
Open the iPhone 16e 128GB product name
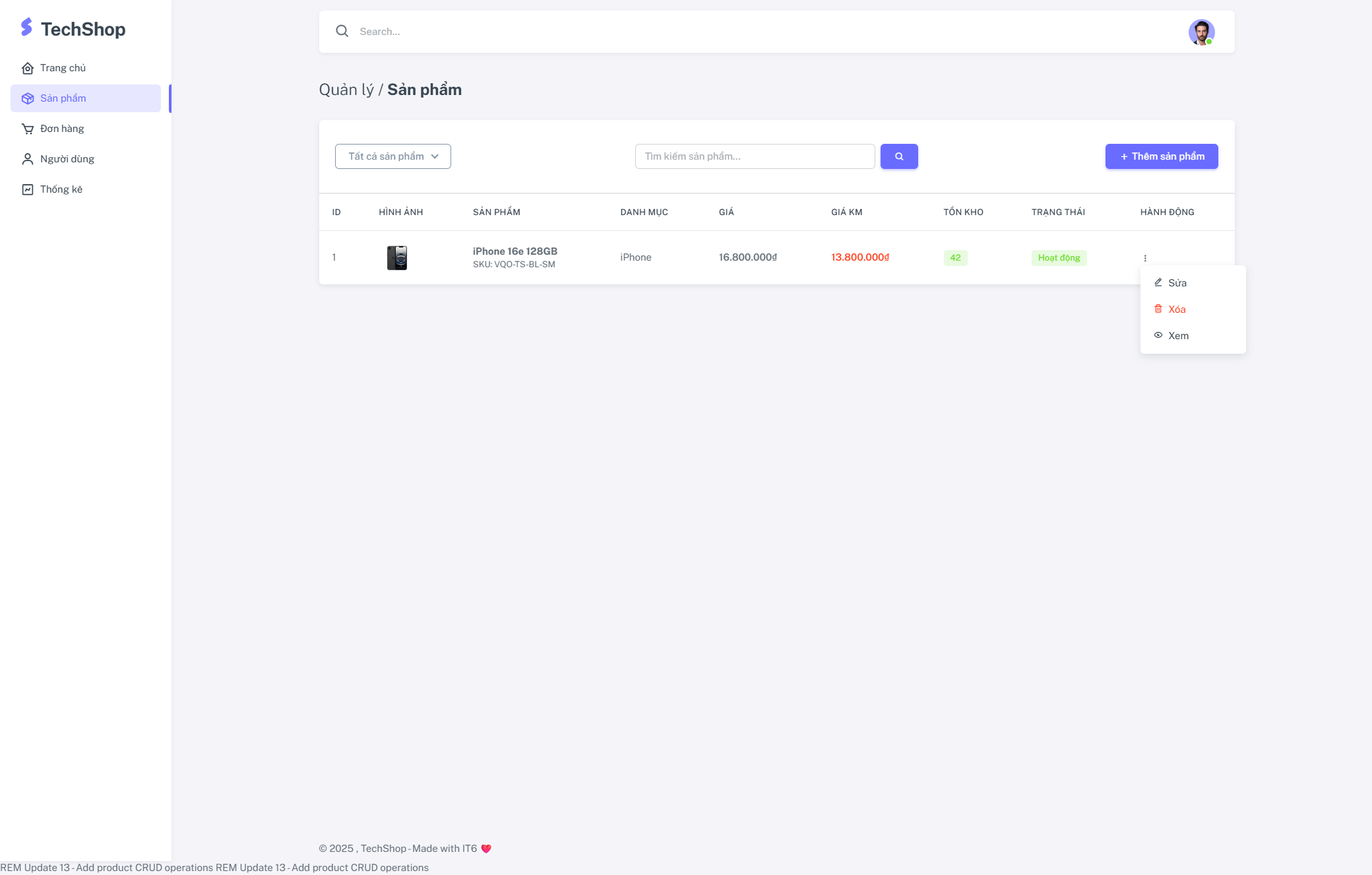pos(514,251)
